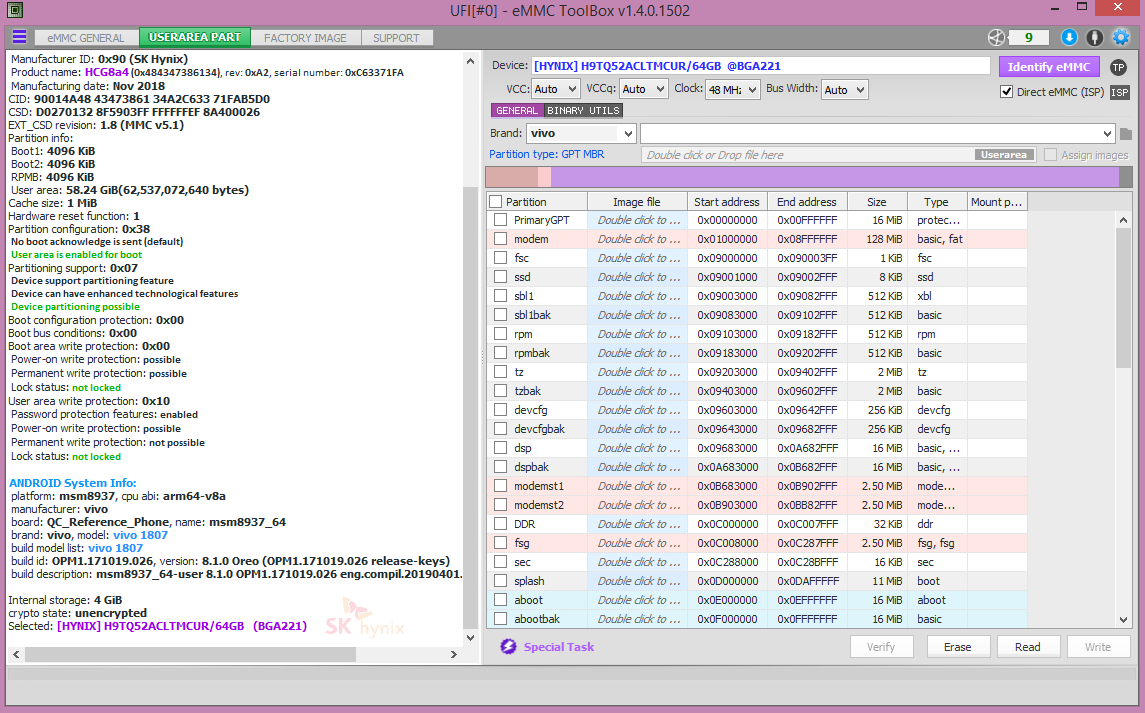Open the VCC voltage dropdown

tap(555, 89)
